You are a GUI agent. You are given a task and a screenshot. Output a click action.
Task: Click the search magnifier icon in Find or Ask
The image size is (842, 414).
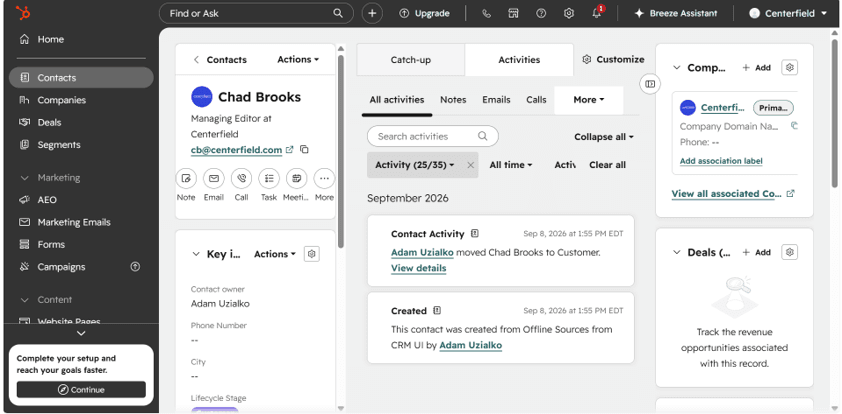338,13
